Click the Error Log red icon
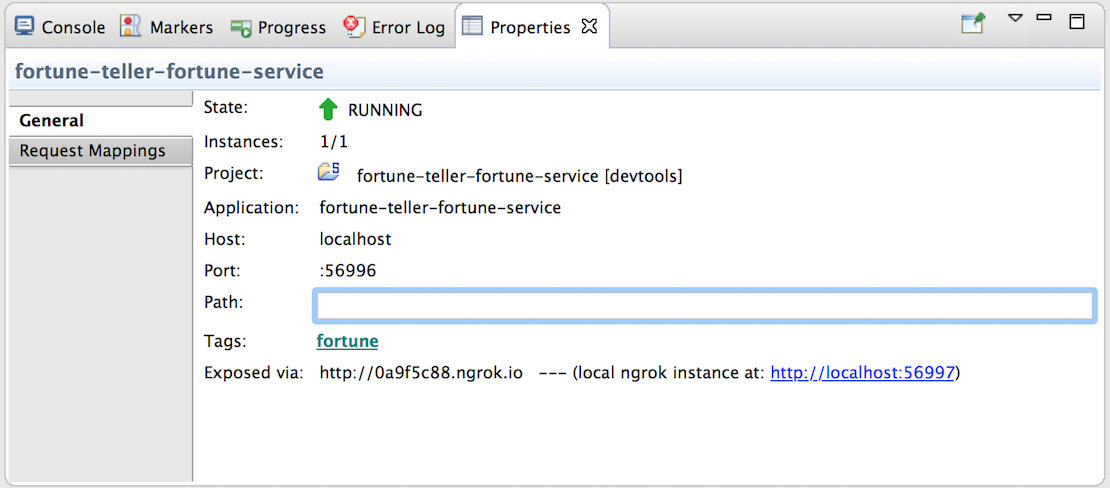The height and width of the screenshot is (488, 1110). (353, 27)
